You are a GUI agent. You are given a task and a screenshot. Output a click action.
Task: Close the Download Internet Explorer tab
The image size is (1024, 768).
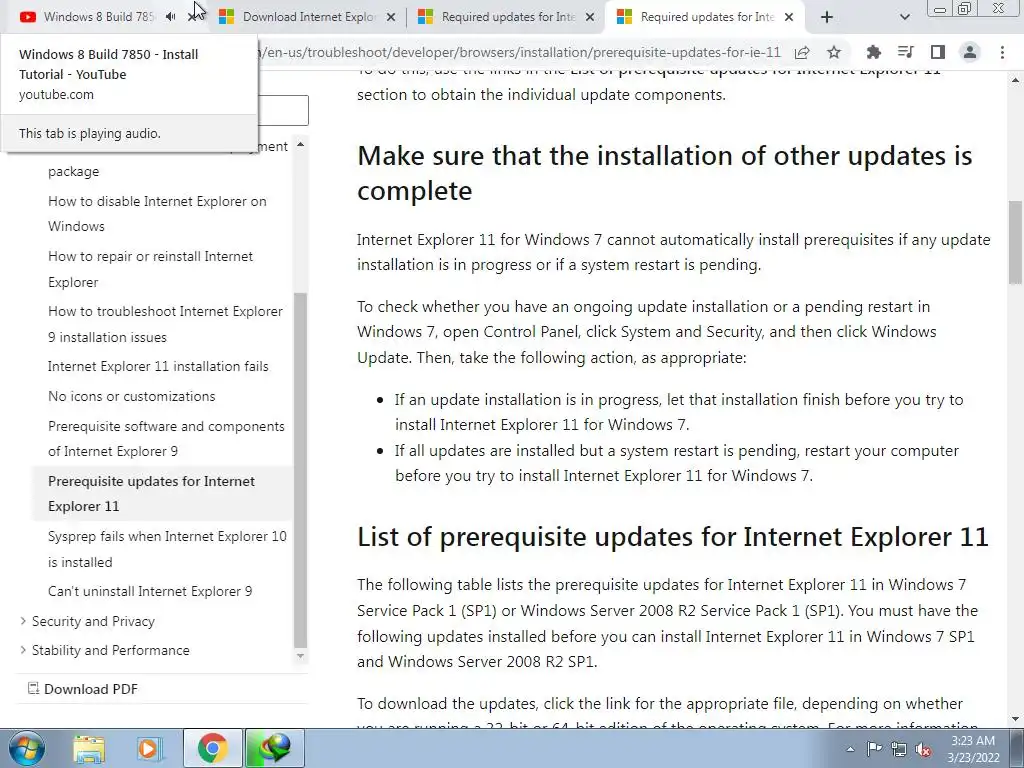click(x=391, y=17)
